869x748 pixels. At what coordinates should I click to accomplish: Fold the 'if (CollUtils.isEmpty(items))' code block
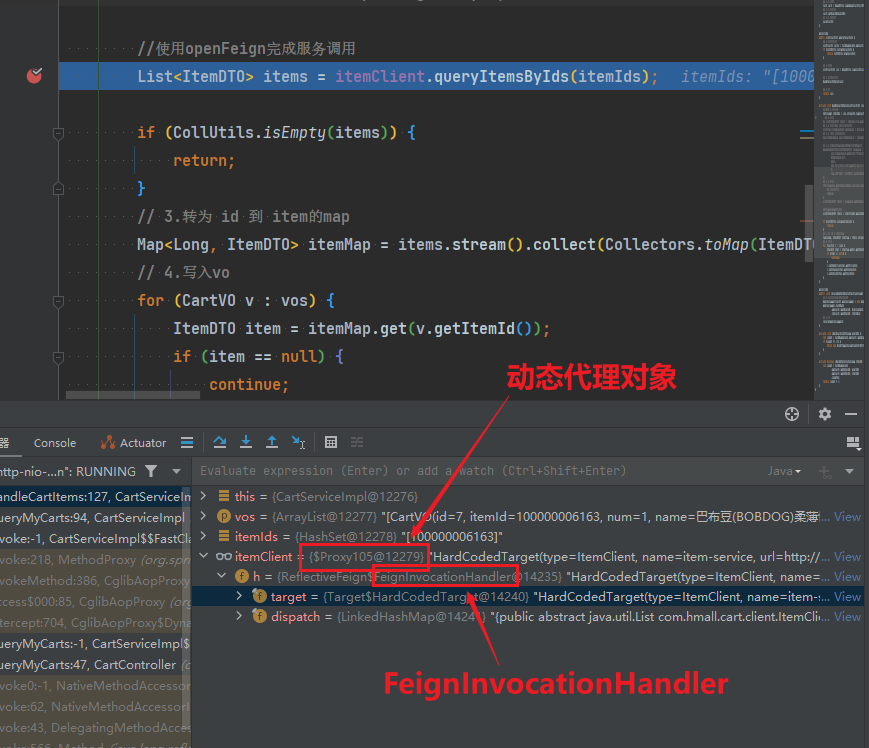point(58,133)
